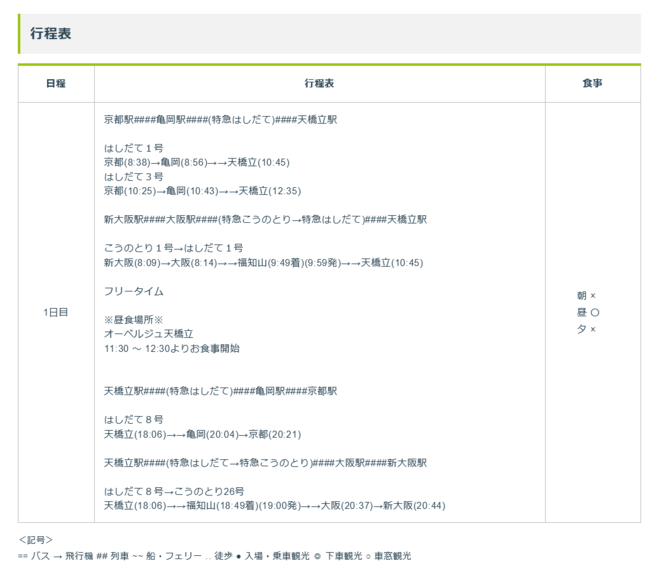Click the timetable line ending 新大阪(20:44)
The width and height of the screenshot is (650, 568).
point(274,506)
